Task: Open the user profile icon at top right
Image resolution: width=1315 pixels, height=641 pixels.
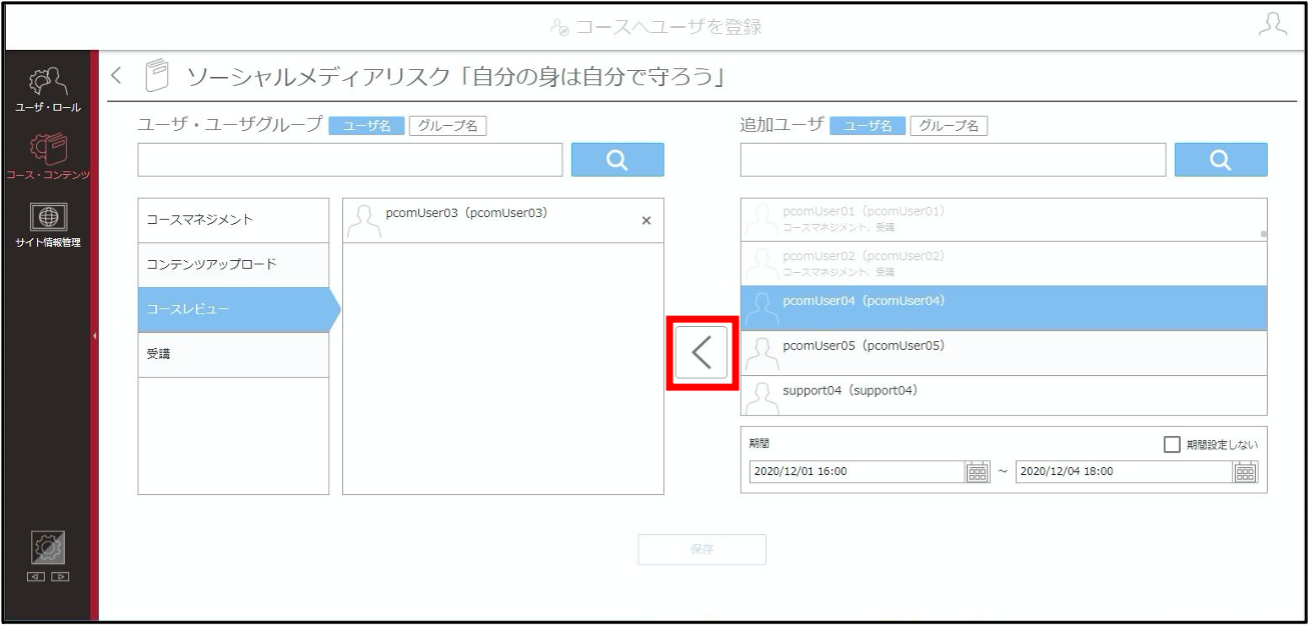Action: click(x=1271, y=25)
